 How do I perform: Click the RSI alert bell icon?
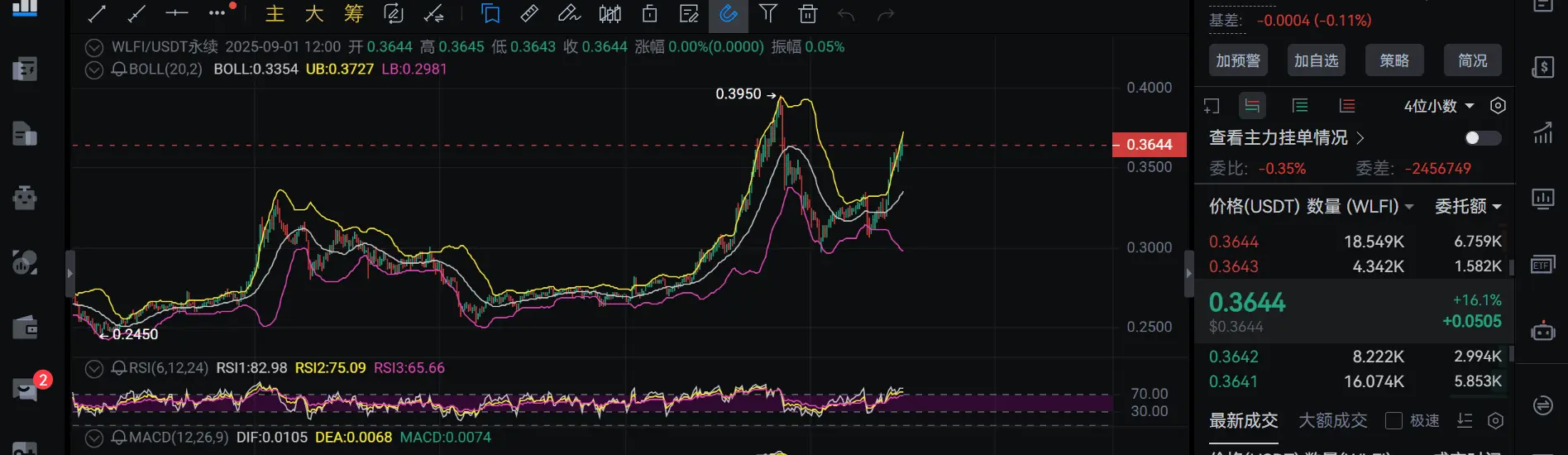tap(119, 368)
